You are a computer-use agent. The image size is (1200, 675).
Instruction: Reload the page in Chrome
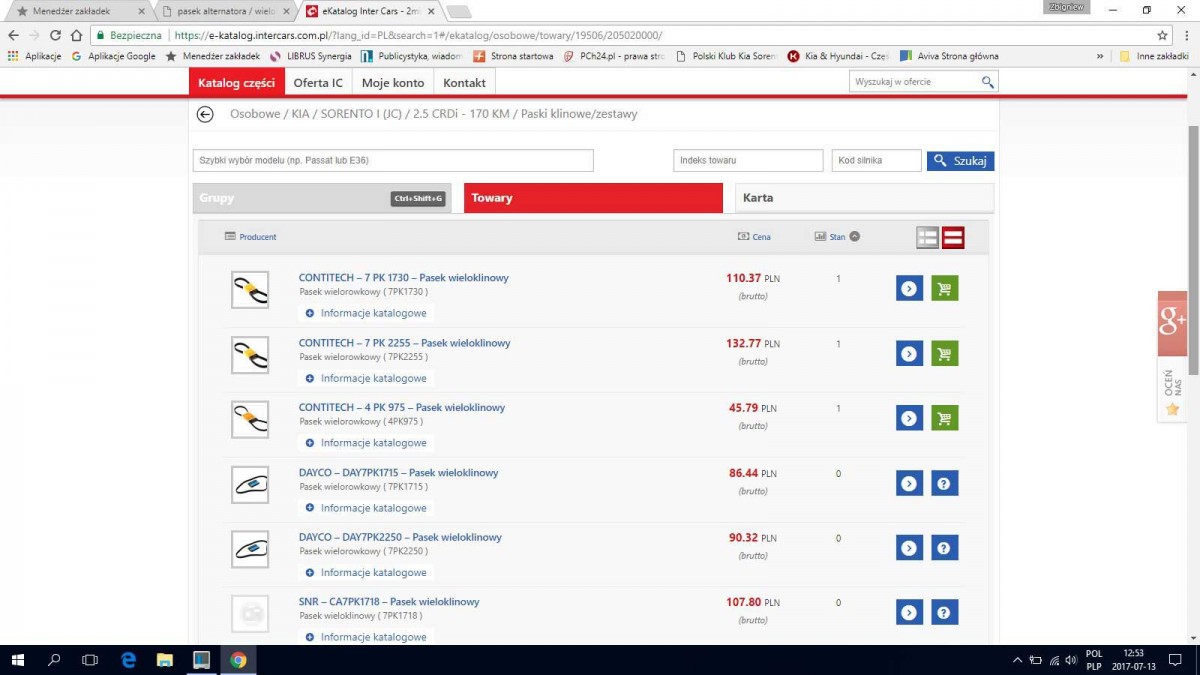click(55, 35)
